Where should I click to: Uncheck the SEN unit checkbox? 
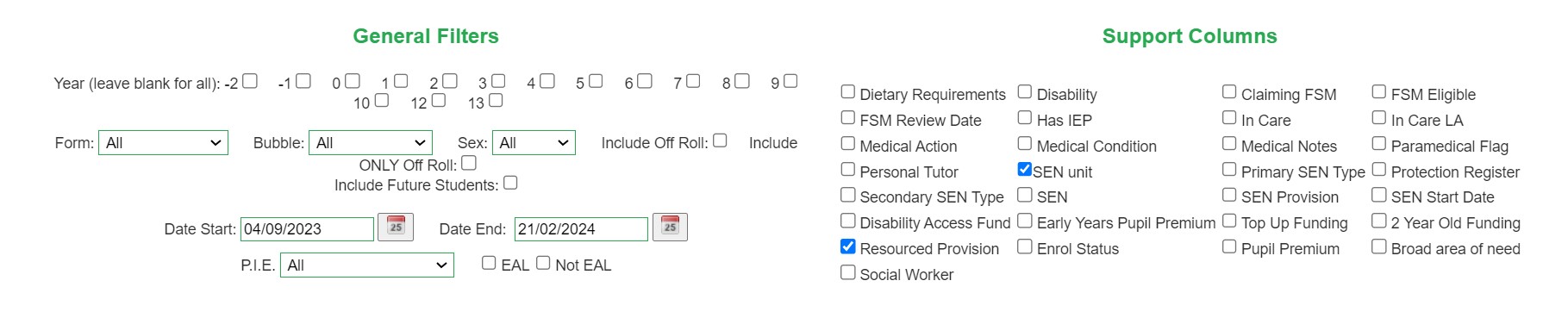(x=1025, y=169)
